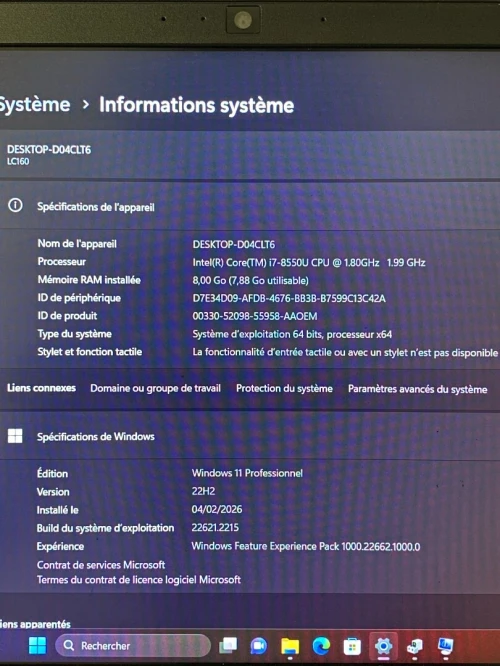Click the Rechercher search field
The width and height of the screenshot is (500, 666).
(133, 646)
